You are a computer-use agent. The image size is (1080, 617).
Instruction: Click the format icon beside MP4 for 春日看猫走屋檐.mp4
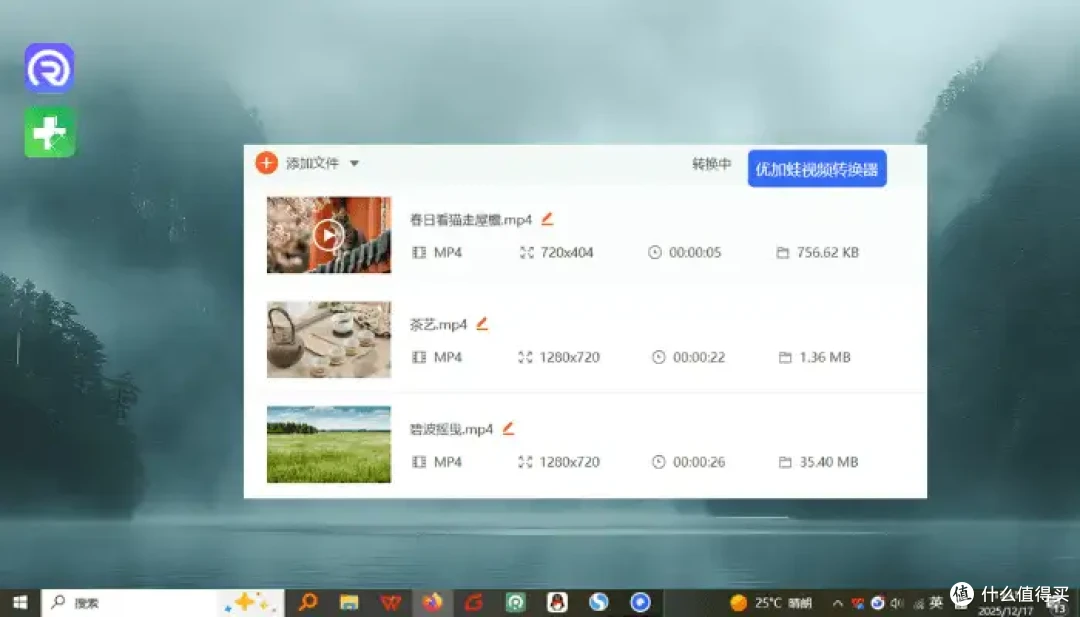click(x=419, y=253)
